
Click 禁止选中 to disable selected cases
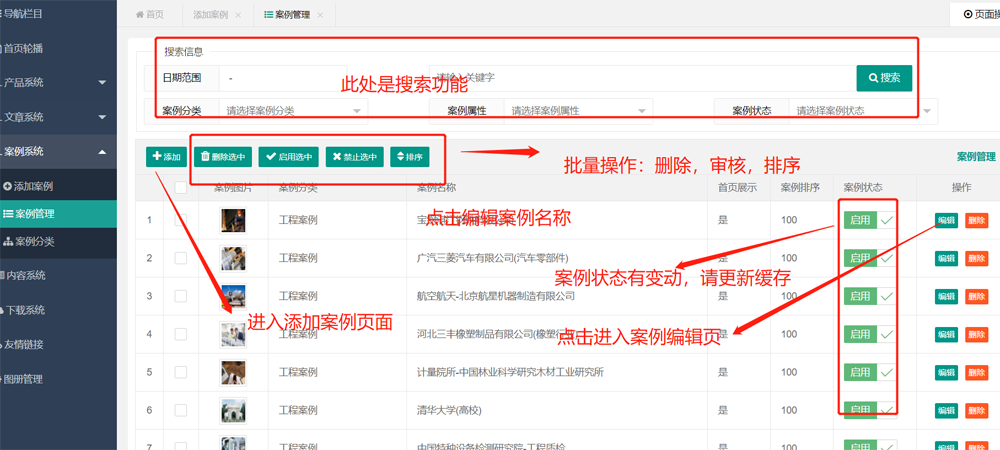(355, 157)
